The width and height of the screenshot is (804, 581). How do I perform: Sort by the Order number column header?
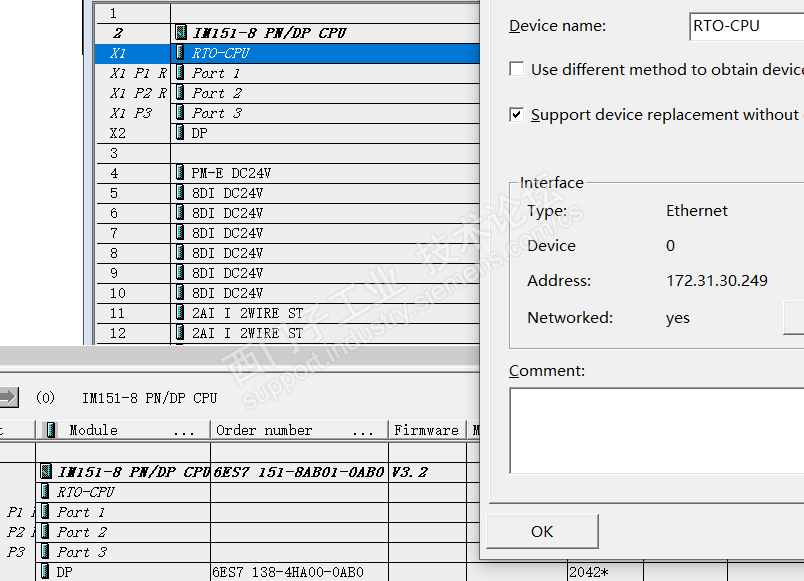[x=299, y=430]
